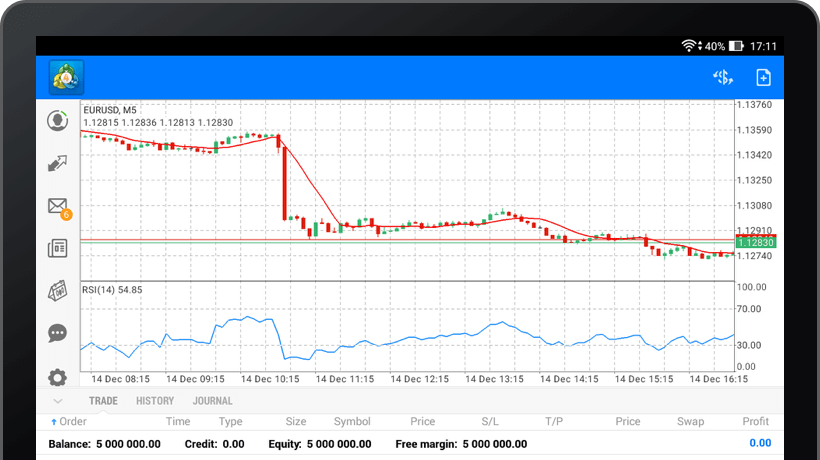Click the S/L column header
Viewport: 820px width, 460px height.
(x=490, y=421)
